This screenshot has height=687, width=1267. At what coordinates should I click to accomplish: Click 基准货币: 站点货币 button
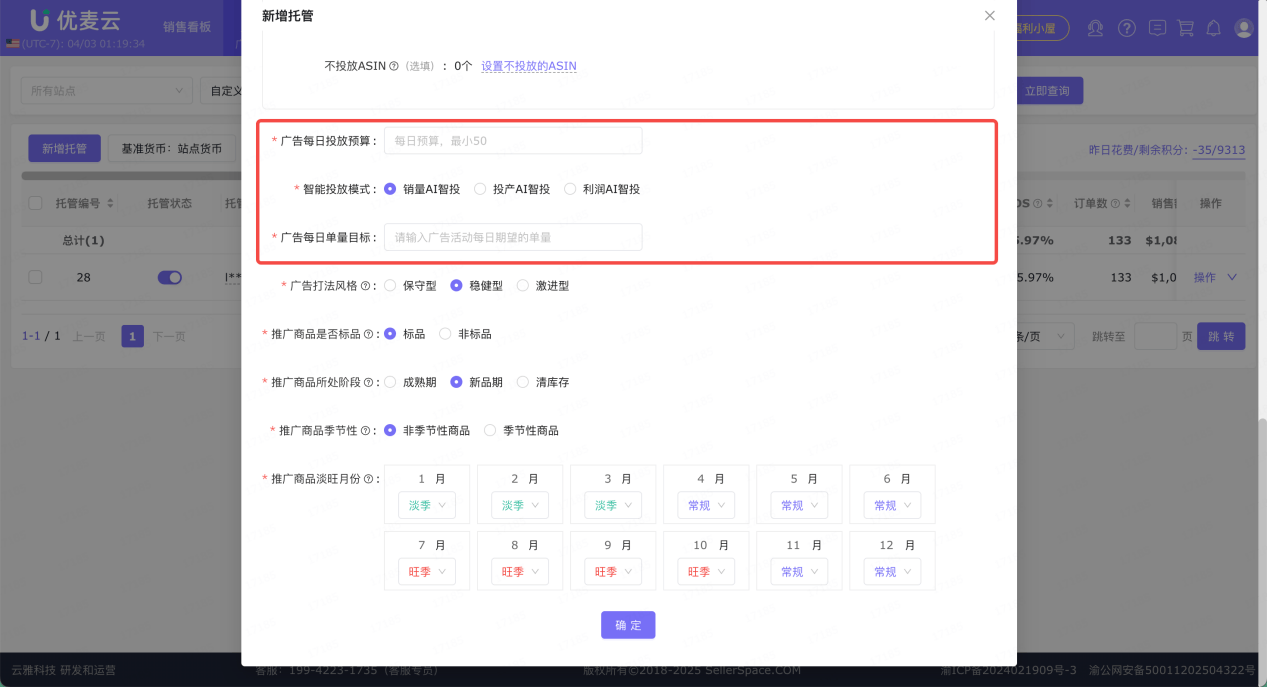pos(171,149)
